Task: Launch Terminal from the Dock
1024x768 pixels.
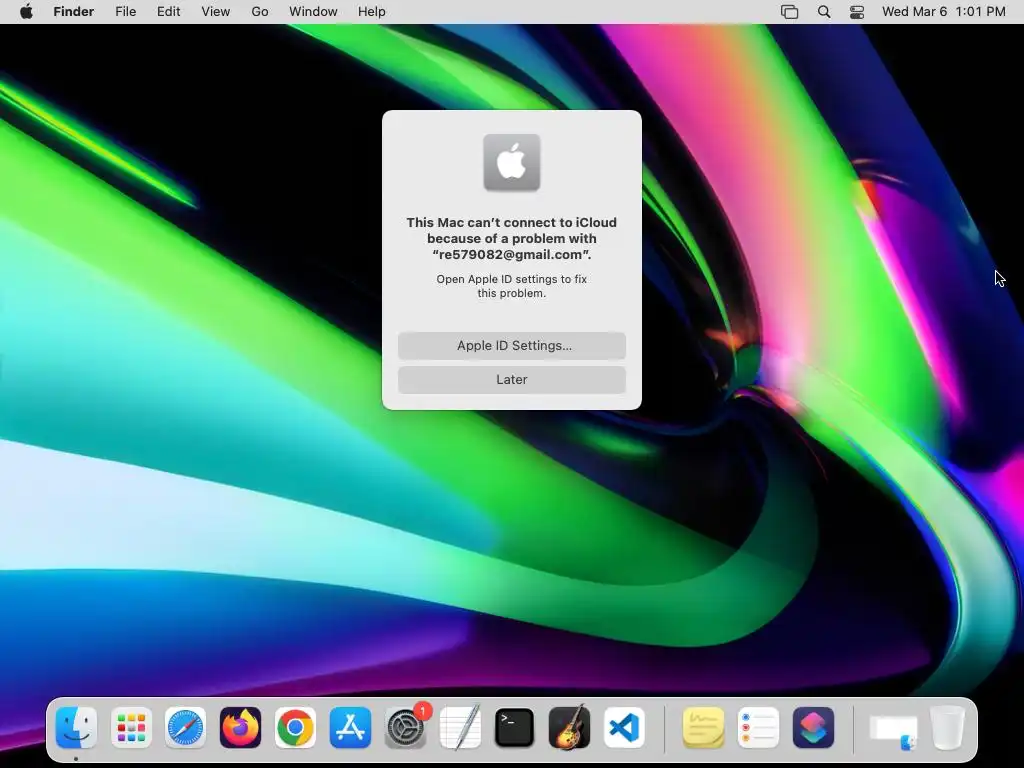Action: point(515,727)
